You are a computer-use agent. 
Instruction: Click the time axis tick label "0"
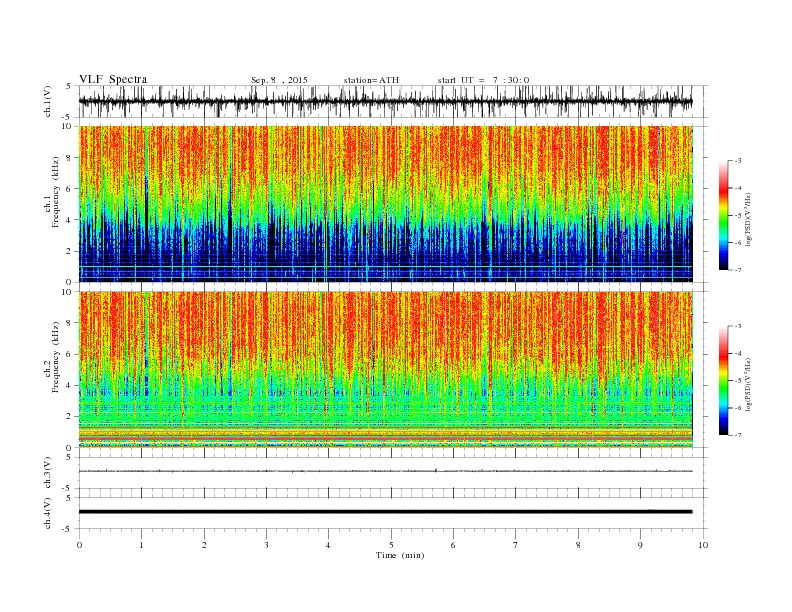(x=79, y=545)
